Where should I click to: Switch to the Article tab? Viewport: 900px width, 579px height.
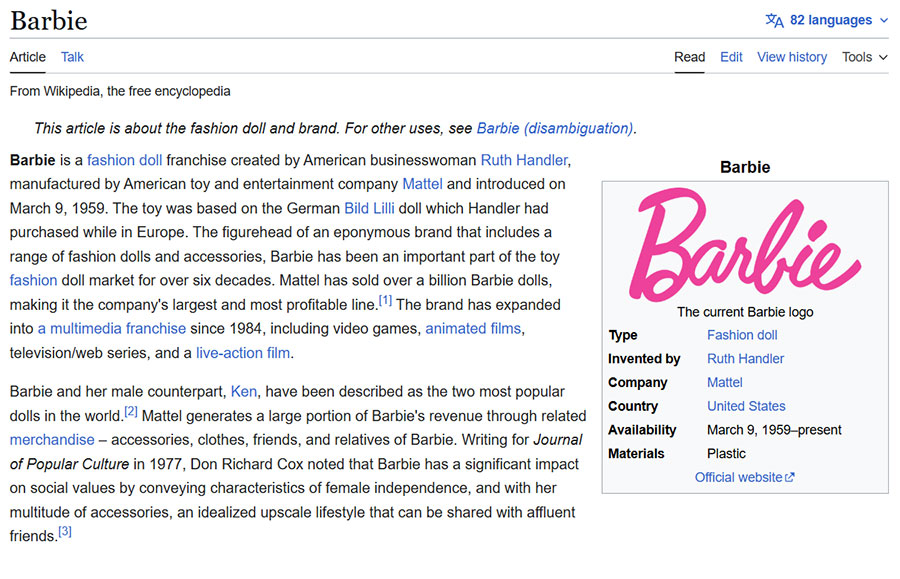[28, 57]
